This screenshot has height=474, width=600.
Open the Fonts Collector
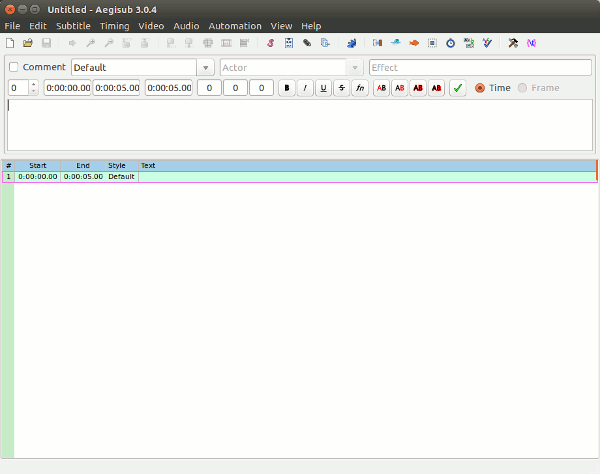tap(325, 43)
